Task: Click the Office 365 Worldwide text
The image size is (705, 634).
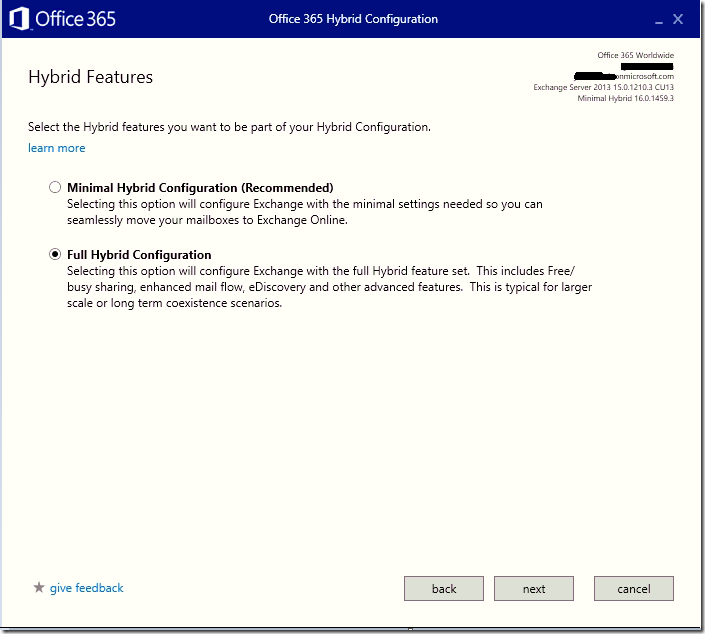Action: click(635, 55)
